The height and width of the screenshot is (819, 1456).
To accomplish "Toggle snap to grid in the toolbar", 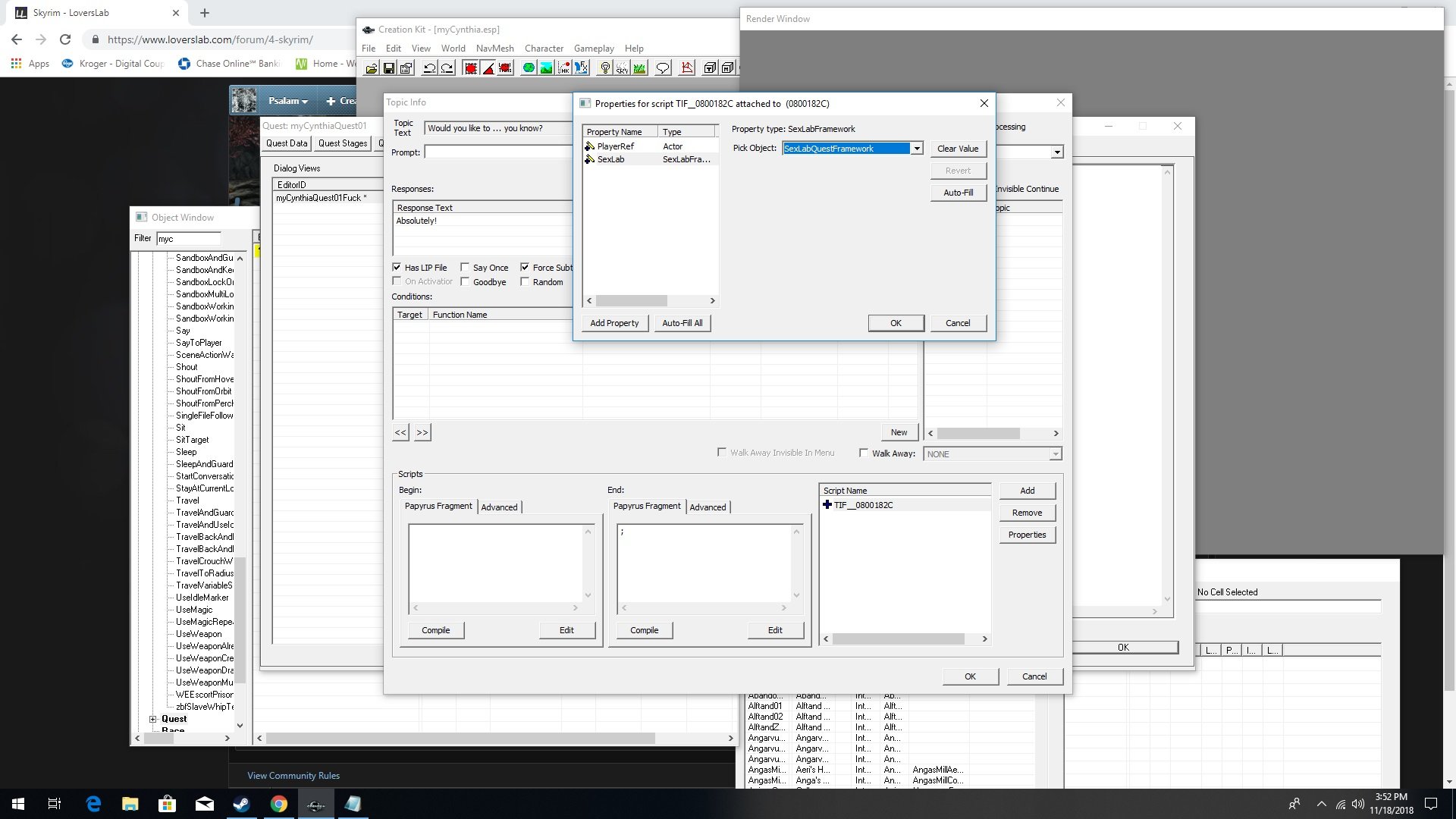I will point(470,67).
